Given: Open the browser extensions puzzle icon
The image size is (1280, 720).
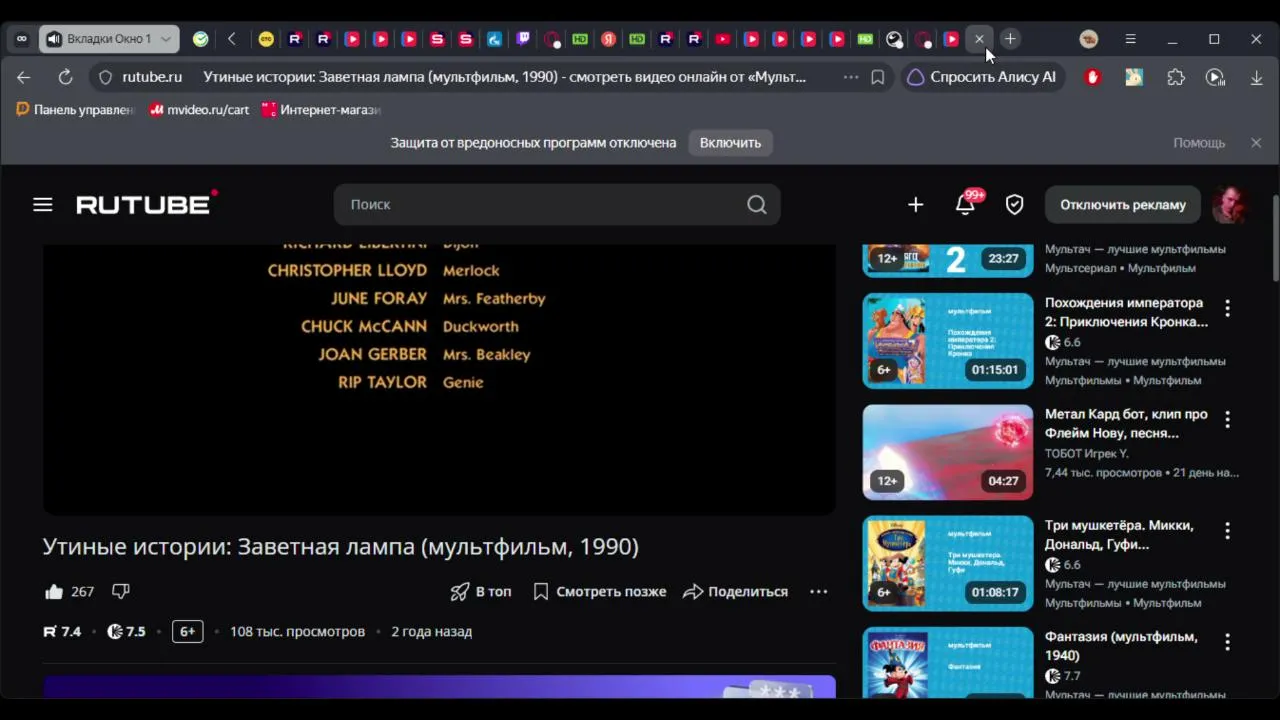Looking at the screenshot, I should pos(1176,77).
